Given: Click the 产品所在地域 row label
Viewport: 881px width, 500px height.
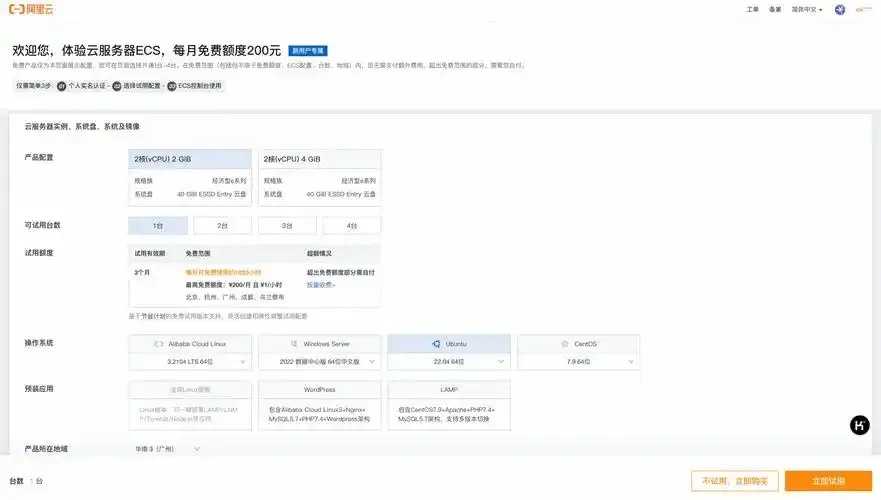Looking at the screenshot, I should pyautogui.click(x=46, y=449).
